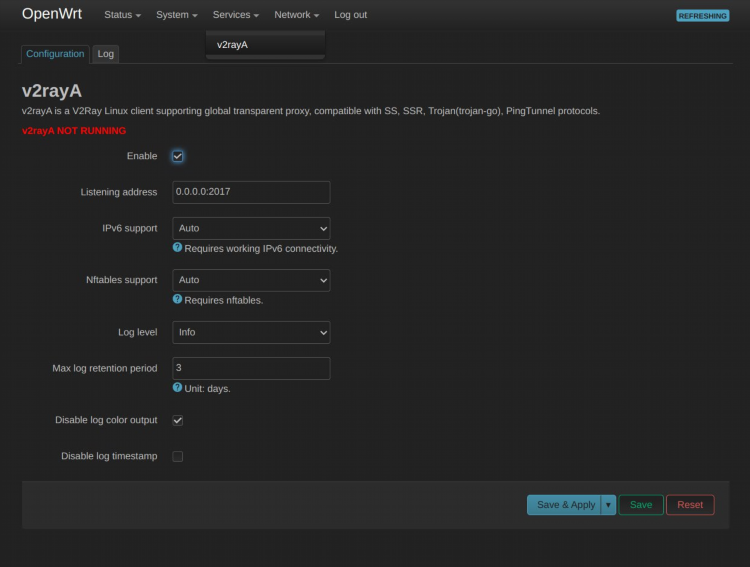Open the IPv6 support dropdown
This screenshot has width=750, height=567.
(251, 229)
